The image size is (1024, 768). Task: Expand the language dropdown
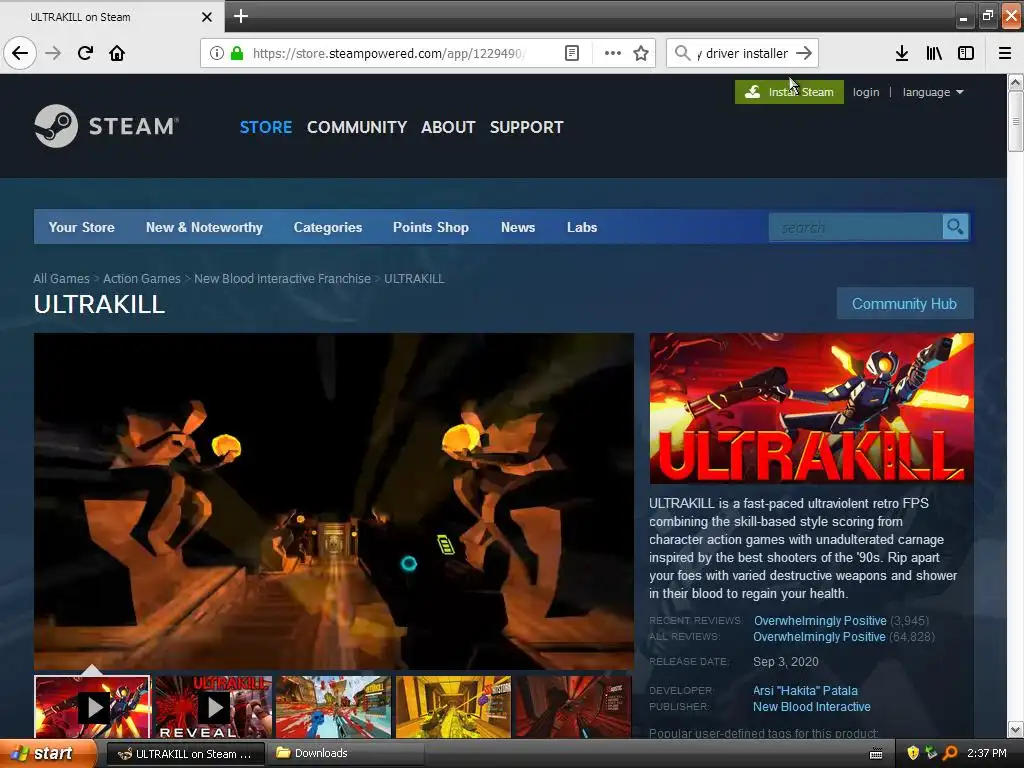point(933,92)
